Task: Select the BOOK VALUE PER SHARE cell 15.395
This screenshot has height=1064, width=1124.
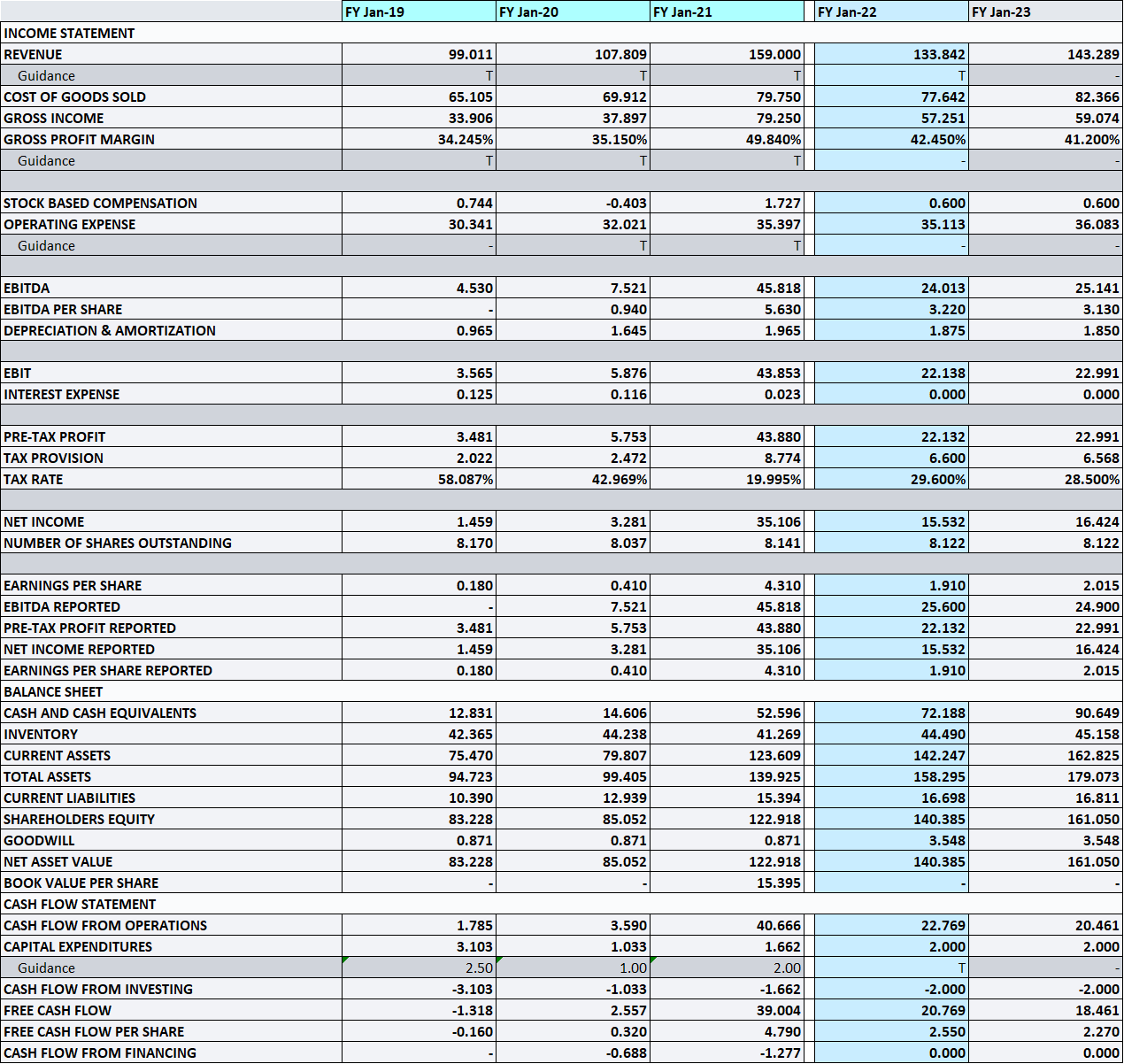Action: click(727, 883)
